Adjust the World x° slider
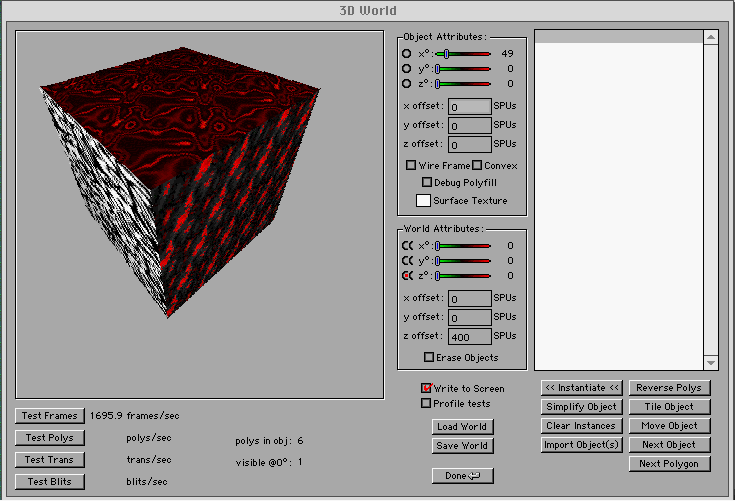Screen dimensions: 735x501 (463, 246)
